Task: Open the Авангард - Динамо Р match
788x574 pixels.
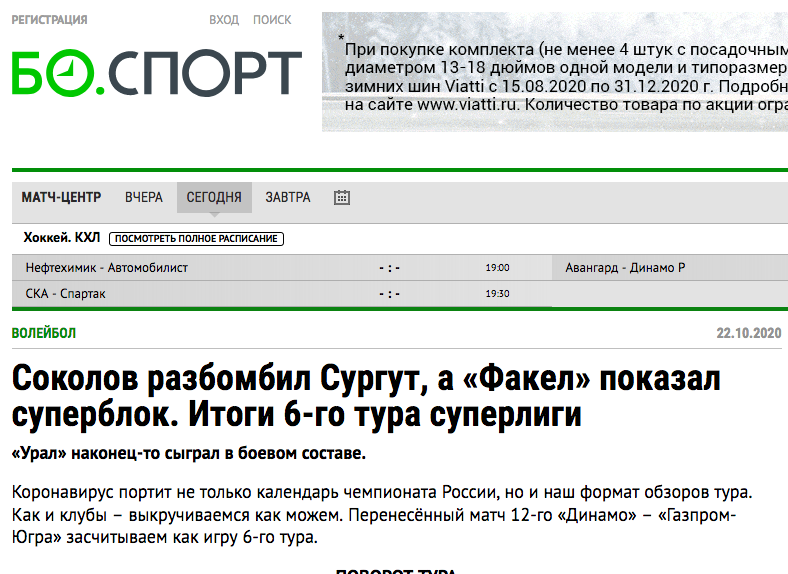Action: point(625,268)
